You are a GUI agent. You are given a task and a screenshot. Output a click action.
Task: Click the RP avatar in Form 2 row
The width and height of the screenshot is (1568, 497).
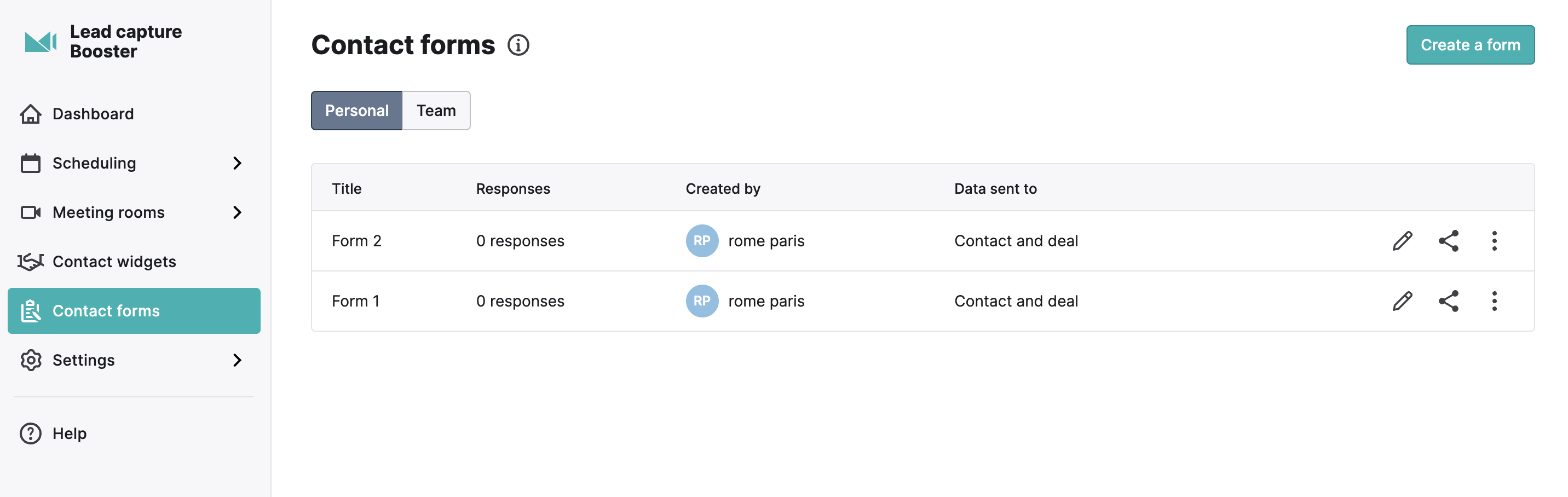pyautogui.click(x=702, y=241)
